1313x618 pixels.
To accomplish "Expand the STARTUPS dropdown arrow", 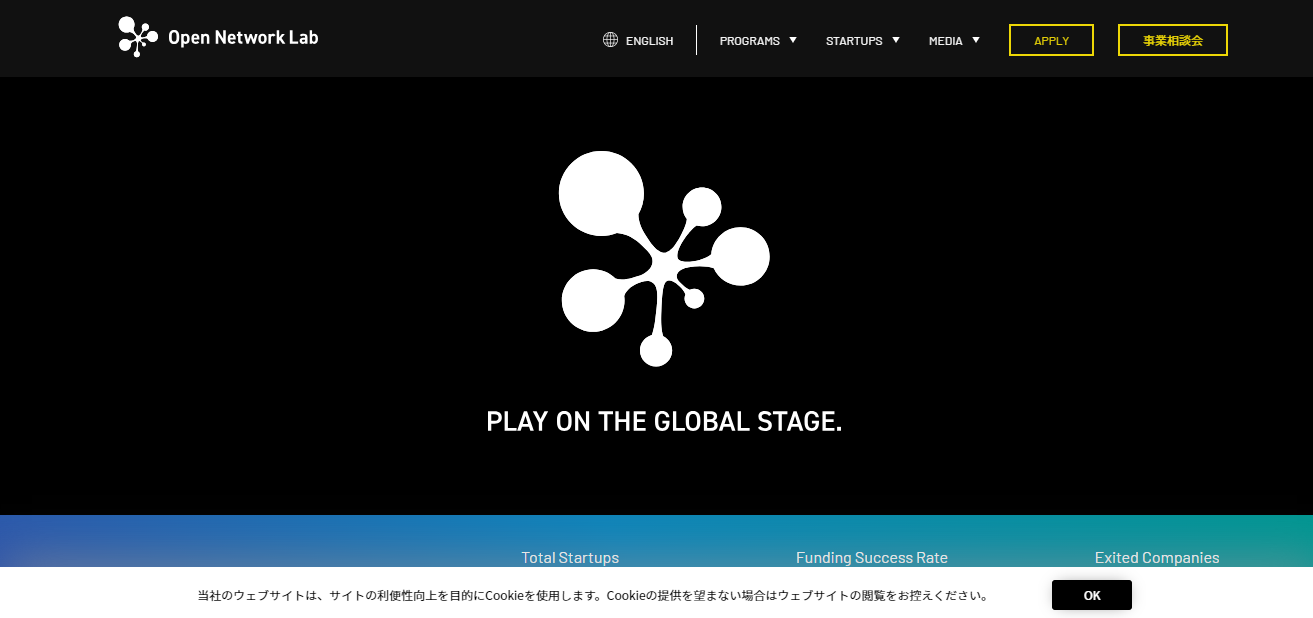I will coord(896,40).
